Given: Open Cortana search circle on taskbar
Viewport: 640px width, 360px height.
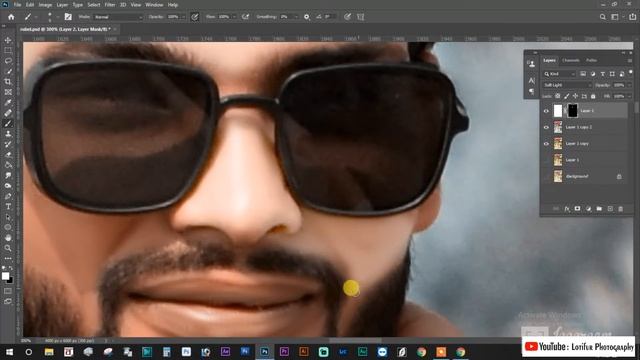Looking at the screenshot, I should pos(29,351).
